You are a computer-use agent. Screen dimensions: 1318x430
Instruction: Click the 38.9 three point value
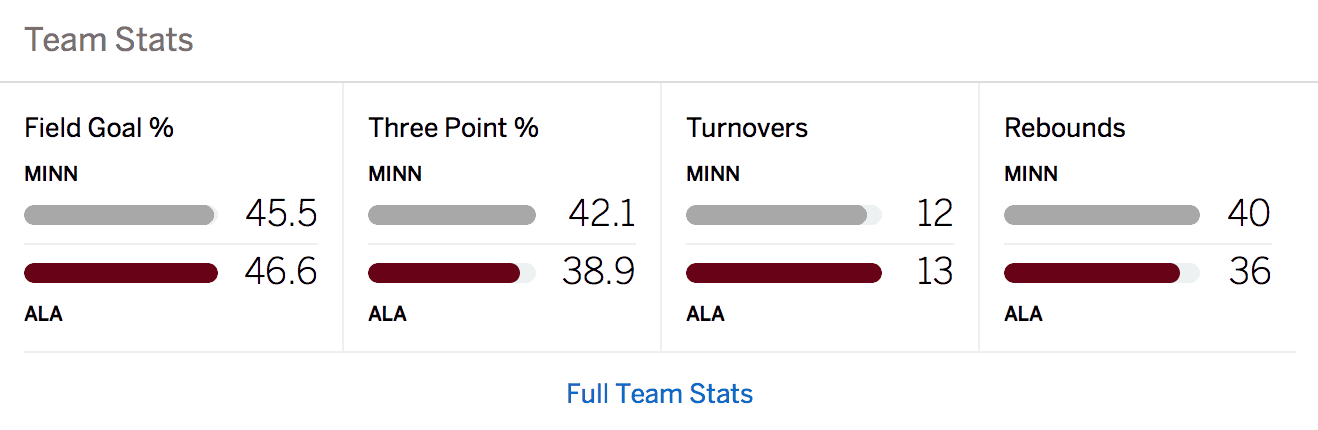[x=599, y=272]
